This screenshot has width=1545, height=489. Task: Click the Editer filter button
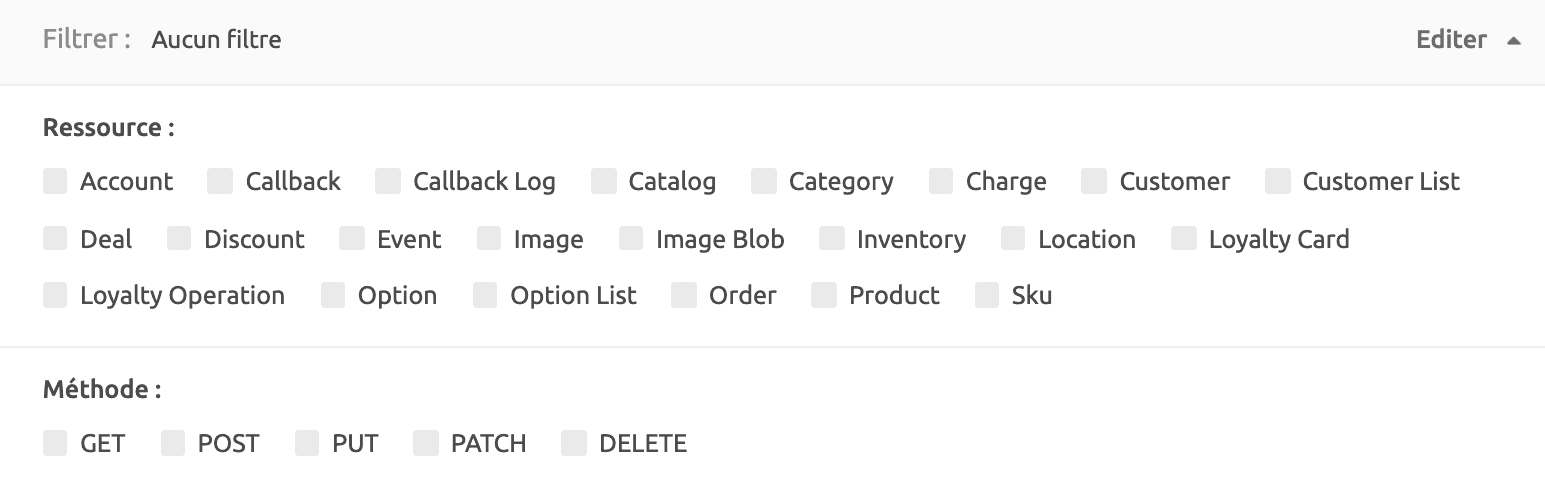point(1451,40)
